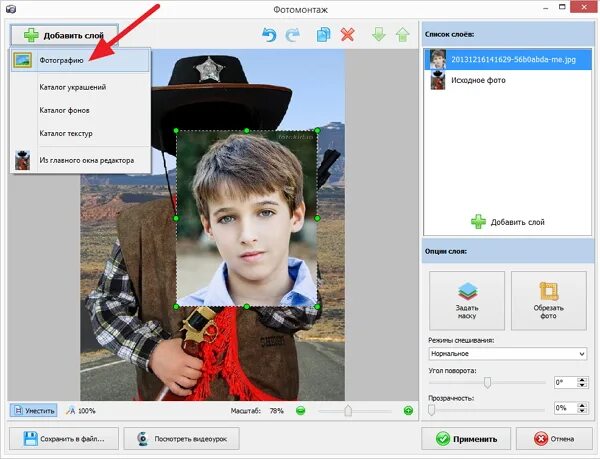Click the Применить button
Viewport: 600px width, 459px height.
point(466,439)
